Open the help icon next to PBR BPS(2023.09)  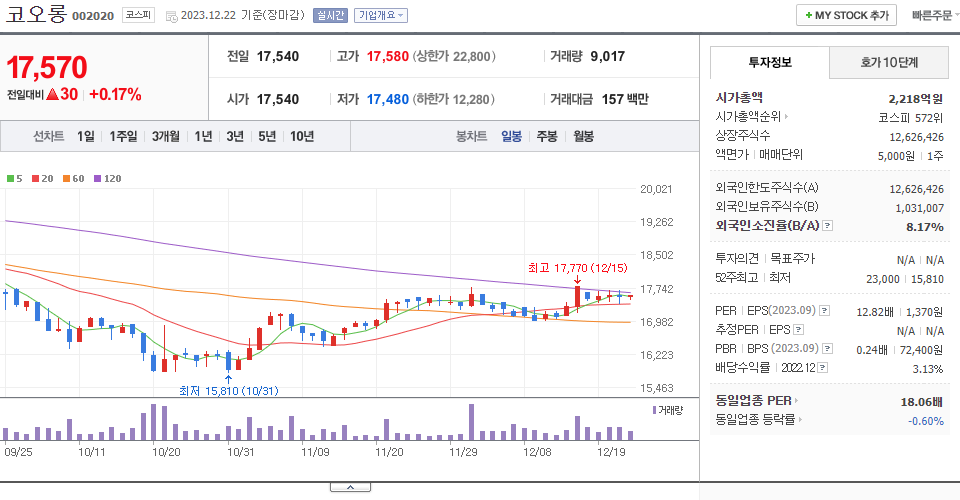(x=828, y=349)
